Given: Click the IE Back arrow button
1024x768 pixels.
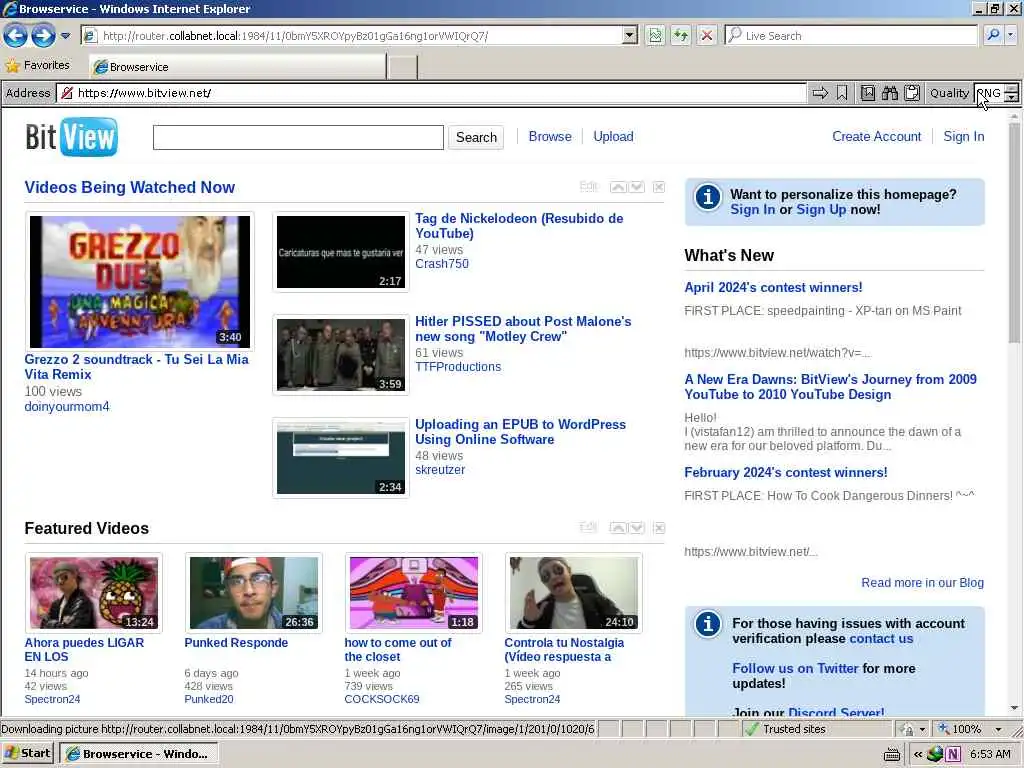Looking at the screenshot, I should tap(16, 35).
